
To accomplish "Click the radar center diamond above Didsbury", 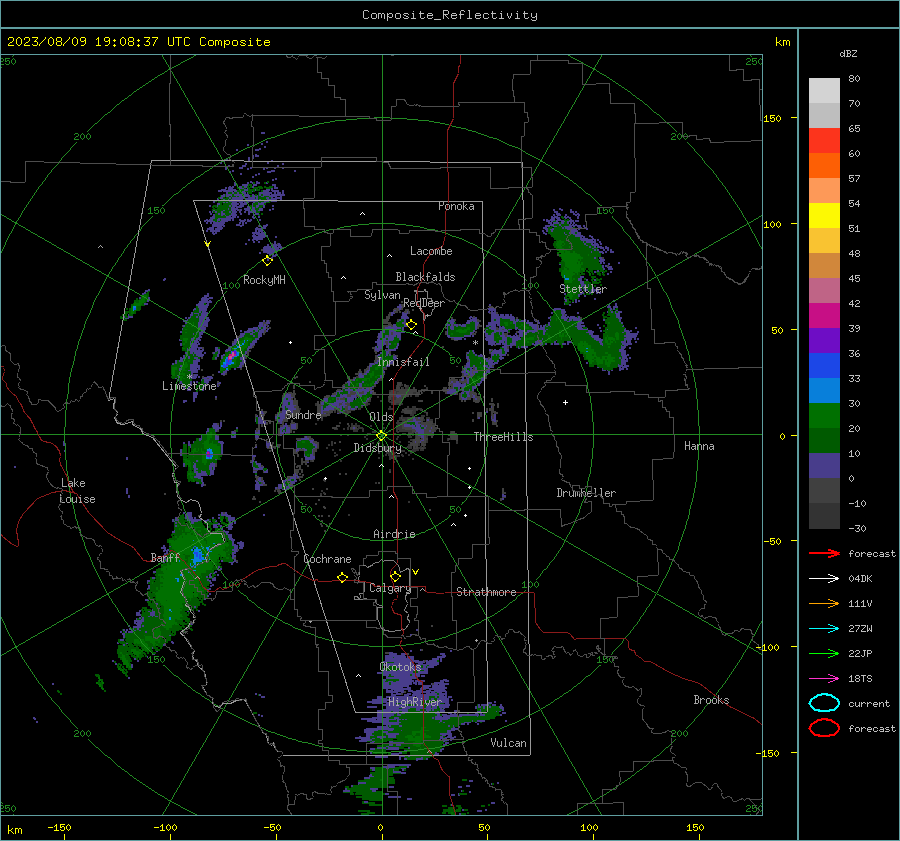I will pyautogui.click(x=381, y=436).
